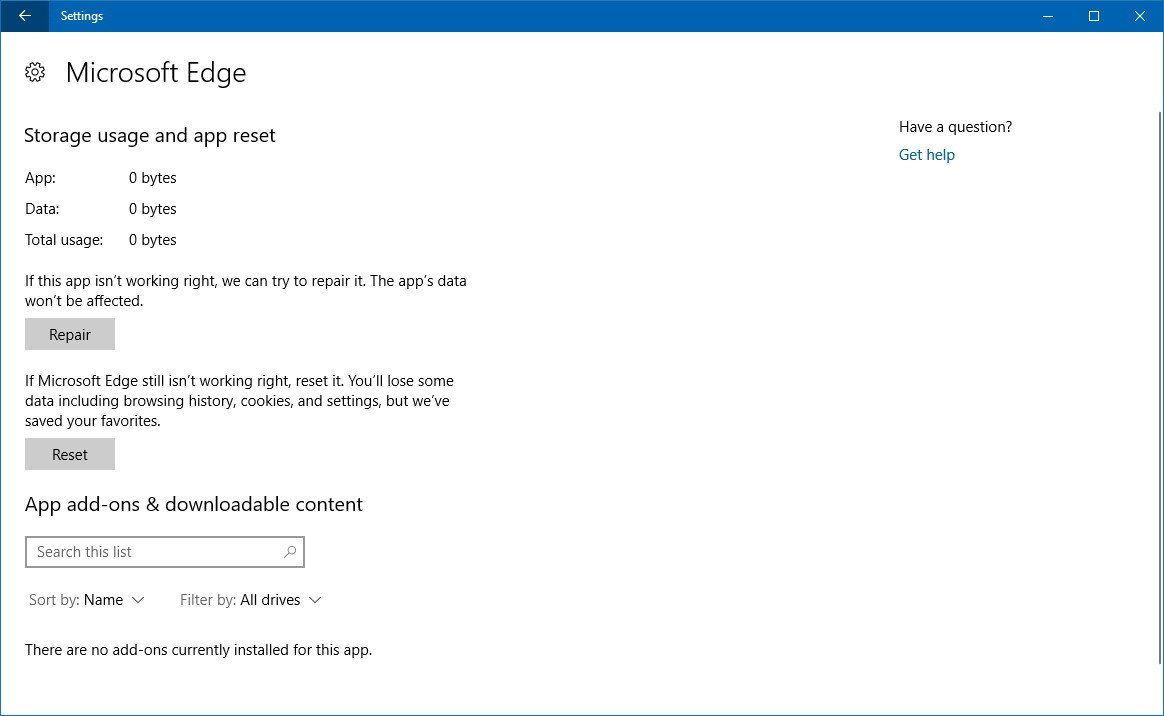
Task: Click the gear icon beside Microsoft Edge
Action: (x=35, y=72)
